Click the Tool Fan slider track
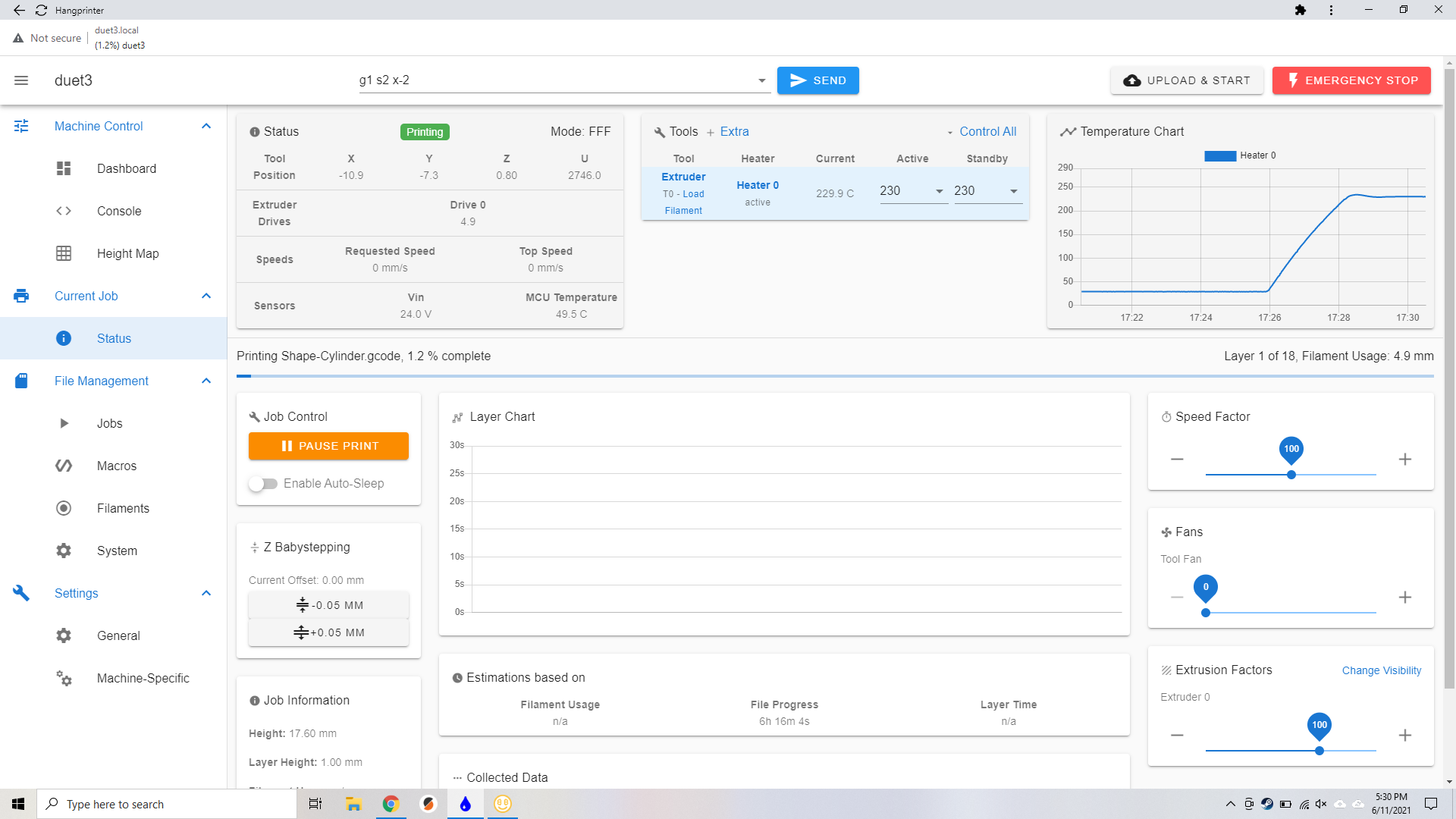 point(1291,613)
